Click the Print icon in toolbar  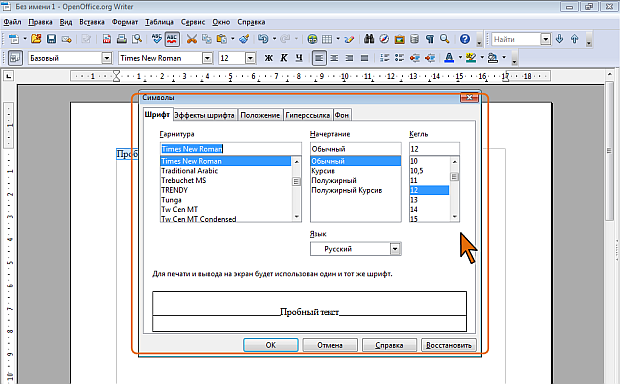tap(122, 39)
